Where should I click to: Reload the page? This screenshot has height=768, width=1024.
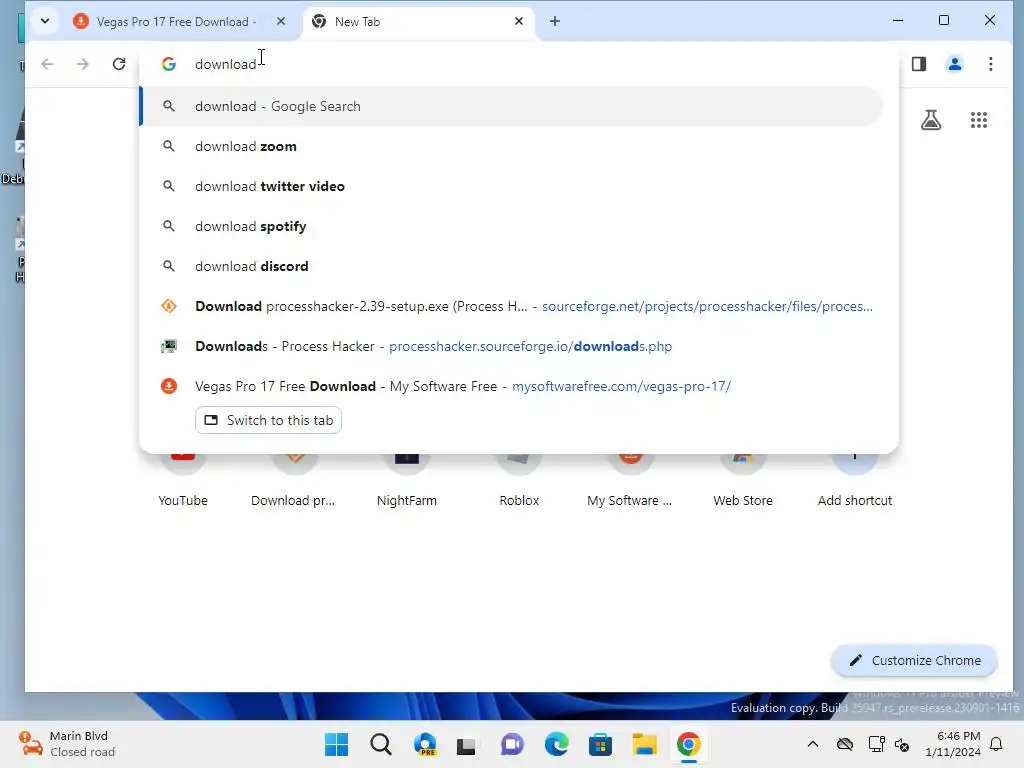point(119,64)
